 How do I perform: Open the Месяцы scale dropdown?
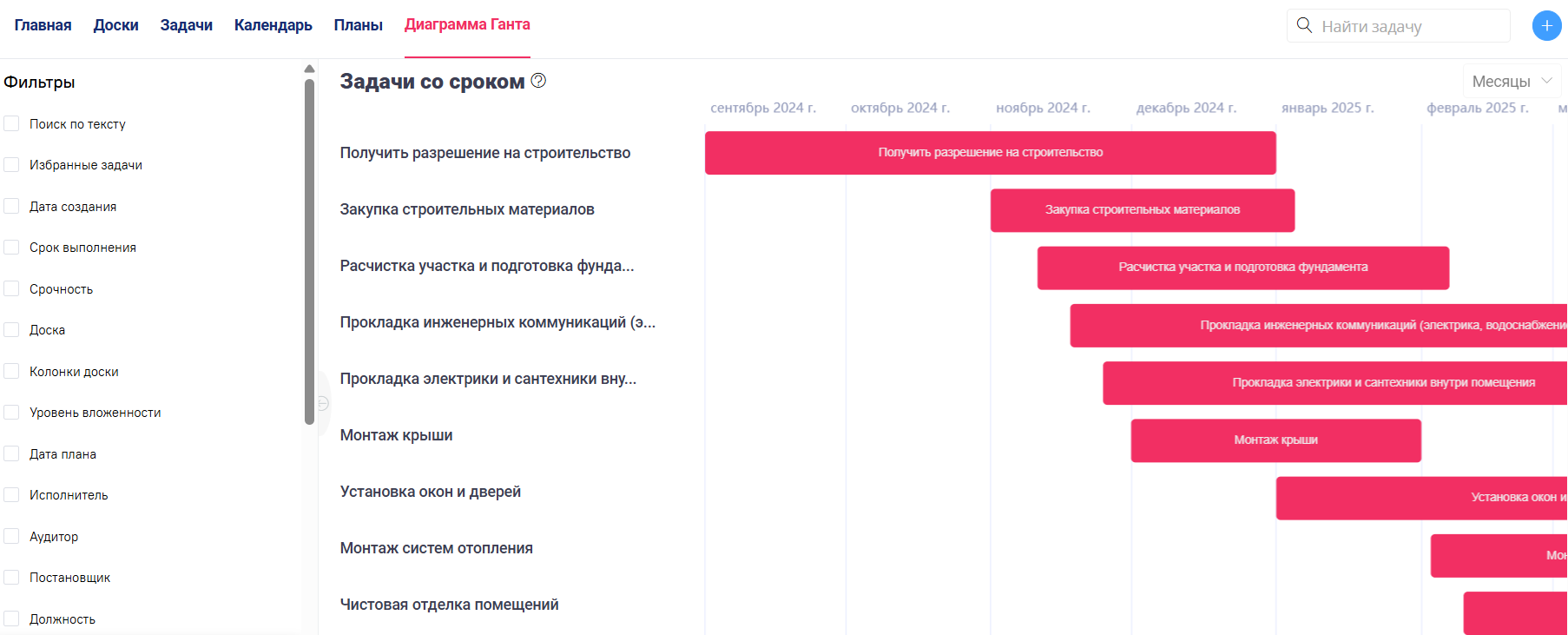tap(1511, 82)
